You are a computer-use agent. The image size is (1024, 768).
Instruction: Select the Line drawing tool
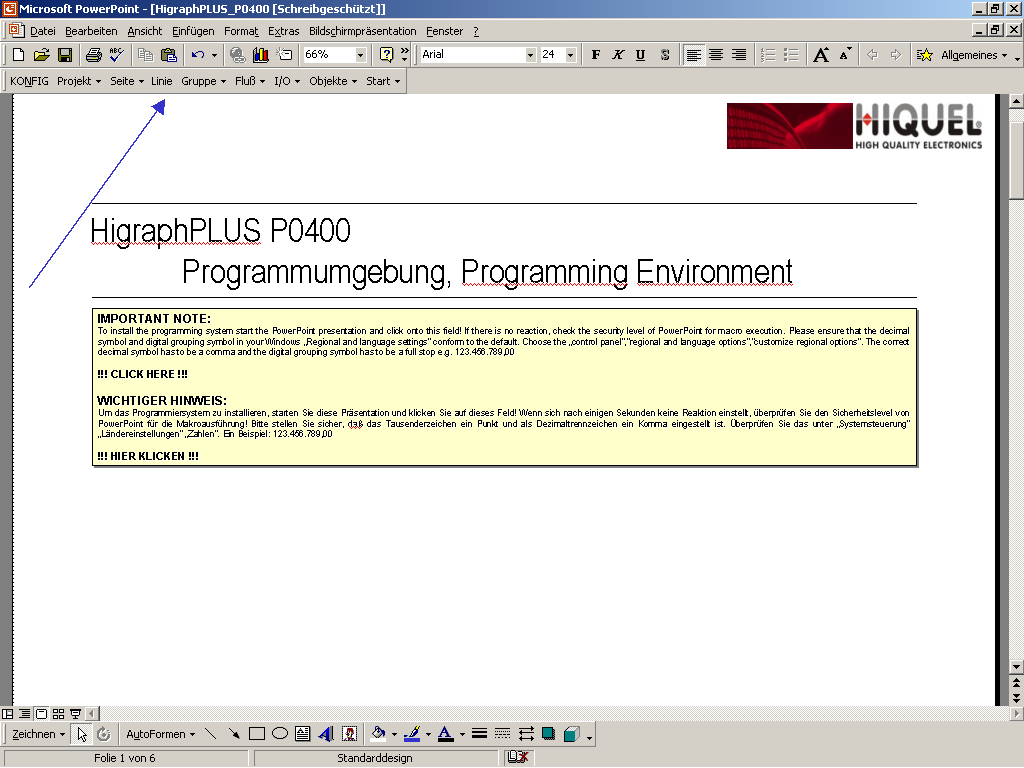pyautogui.click(x=210, y=734)
